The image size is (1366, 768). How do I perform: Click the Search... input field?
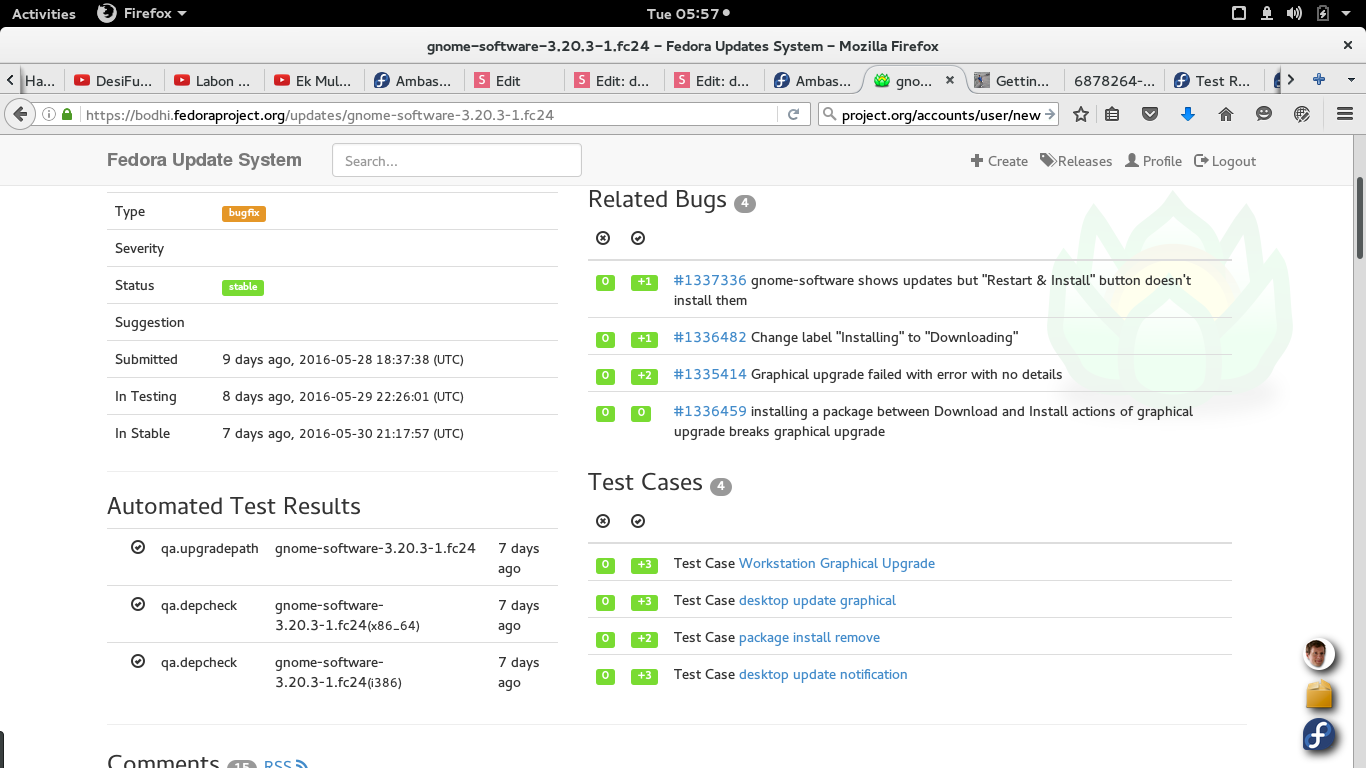457,160
